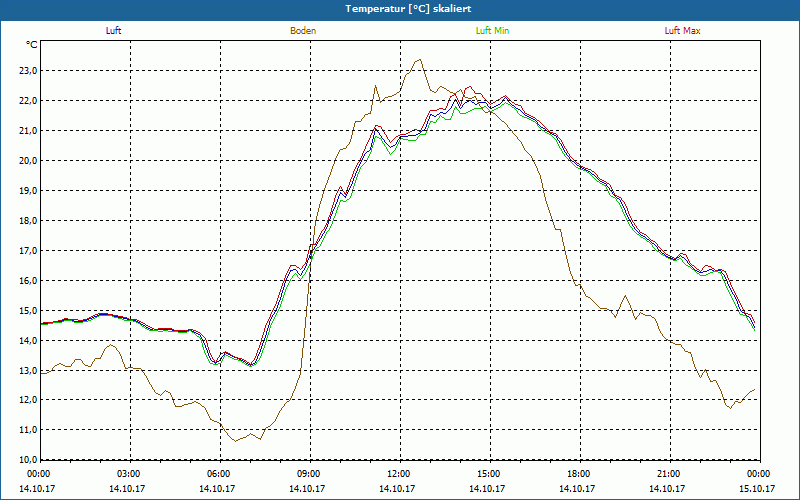The image size is (800, 500).
Task: Click the 22,0 y-axis value
Action: (x=28, y=101)
